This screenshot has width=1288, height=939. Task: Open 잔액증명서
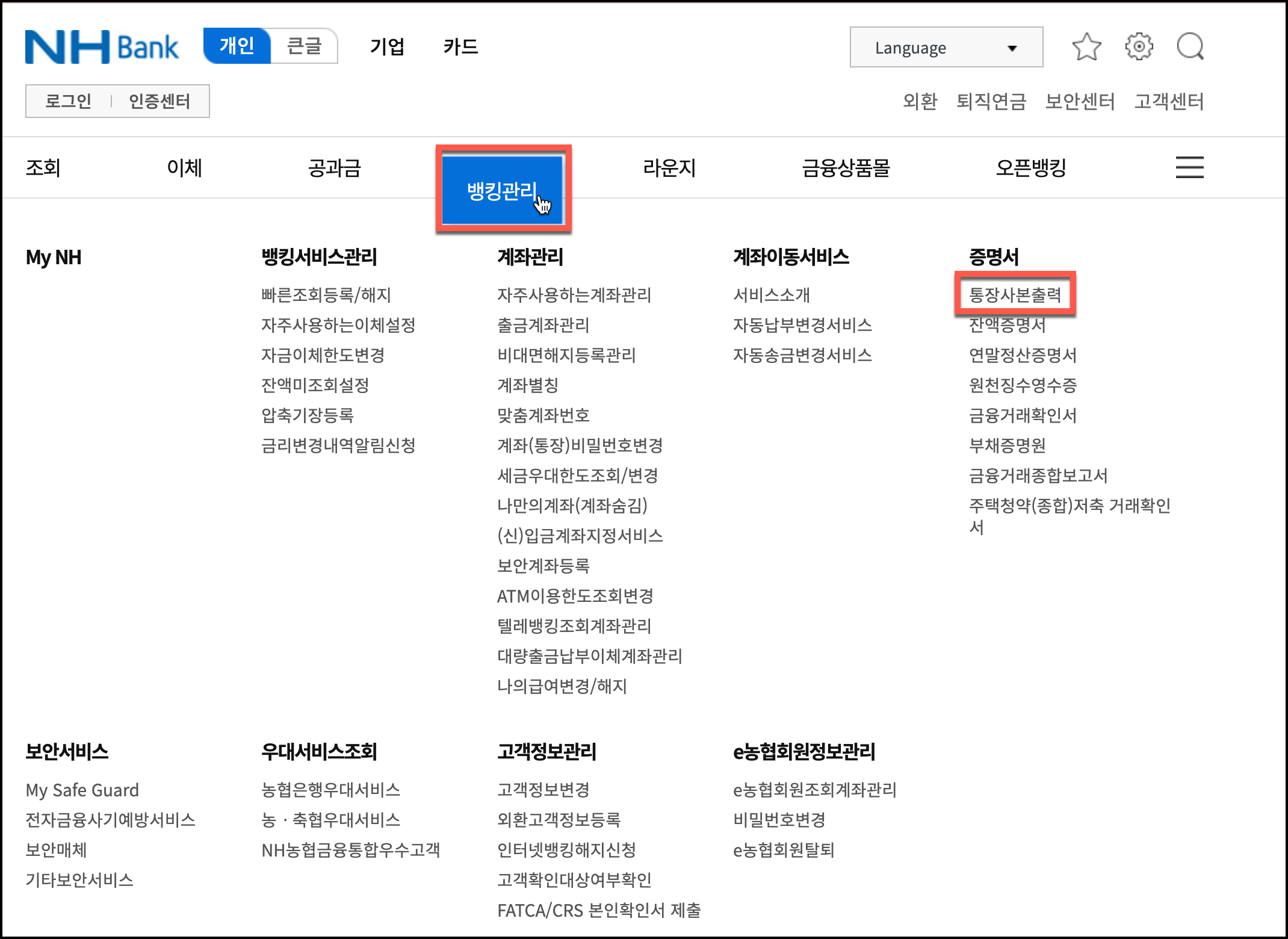(x=1007, y=326)
